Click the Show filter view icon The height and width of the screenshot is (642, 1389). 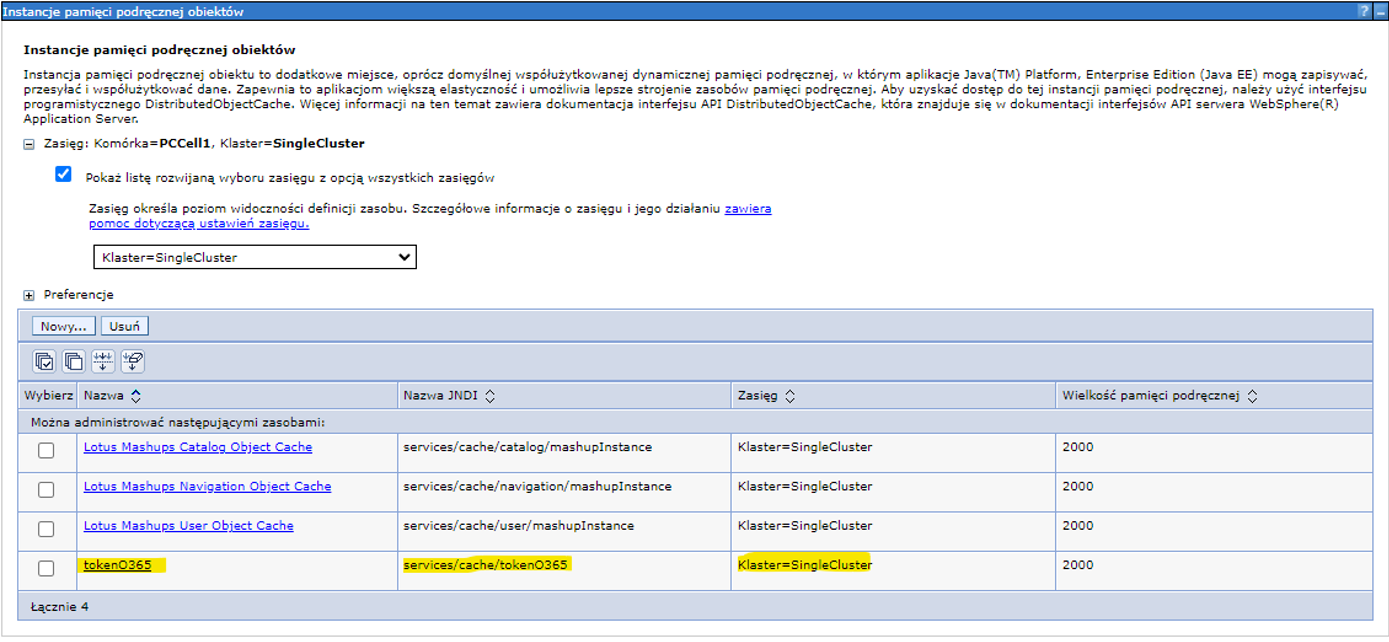103,361
